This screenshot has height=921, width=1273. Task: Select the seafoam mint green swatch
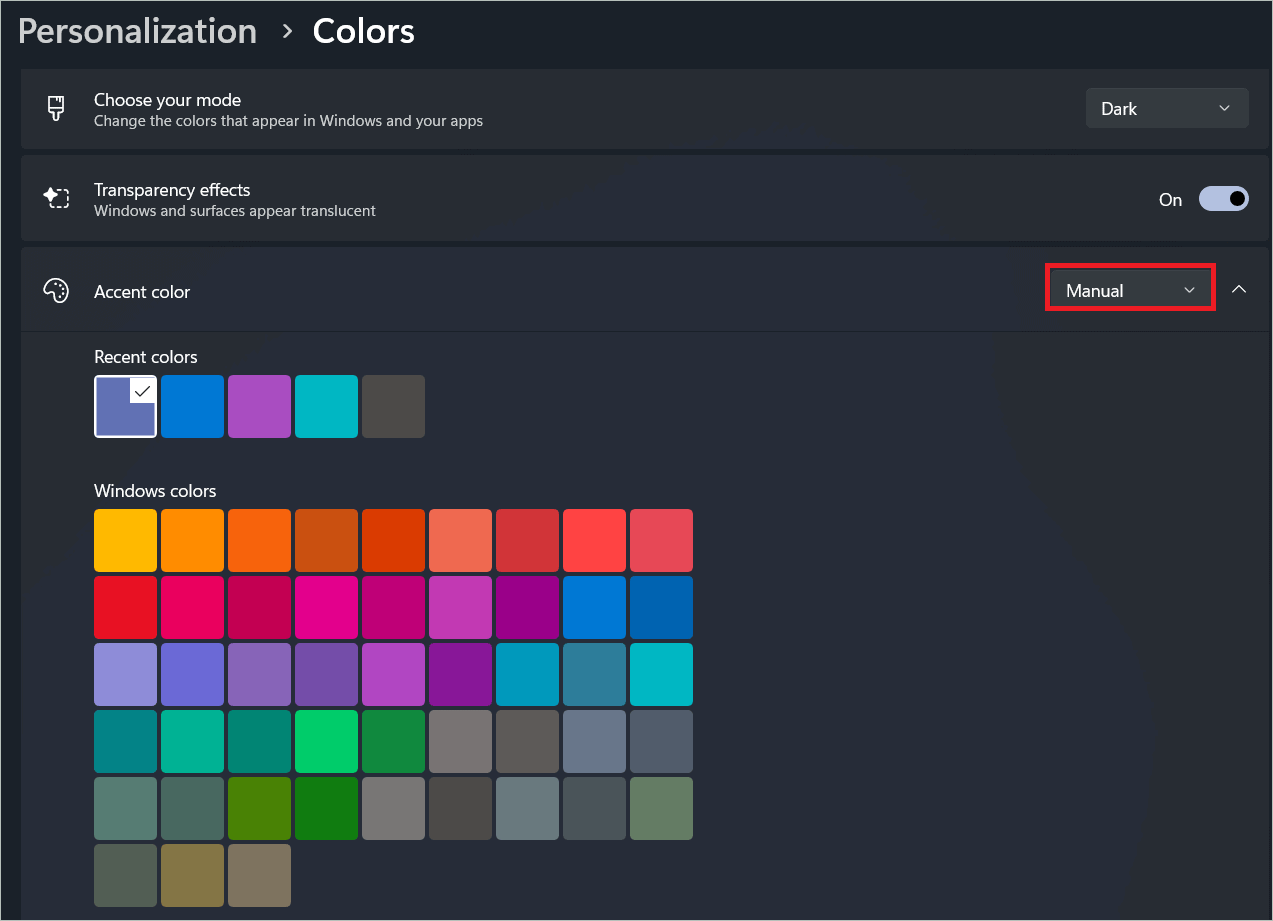click(192, 741)
